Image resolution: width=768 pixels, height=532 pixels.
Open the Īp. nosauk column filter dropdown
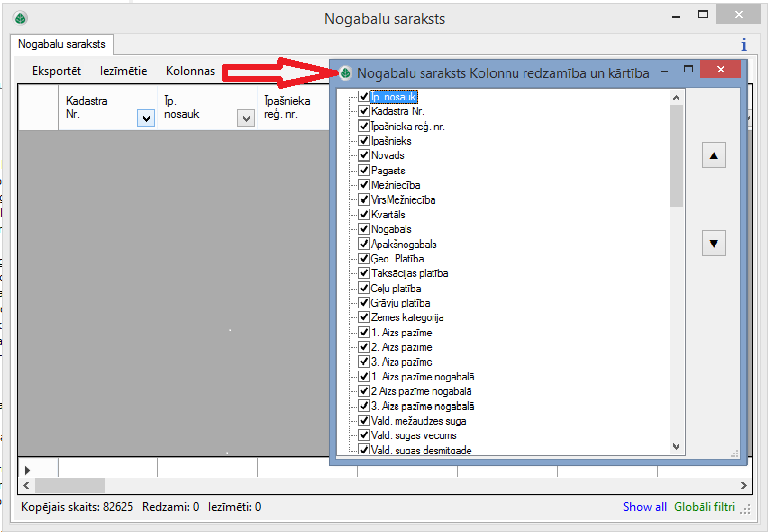click(245, 118)
